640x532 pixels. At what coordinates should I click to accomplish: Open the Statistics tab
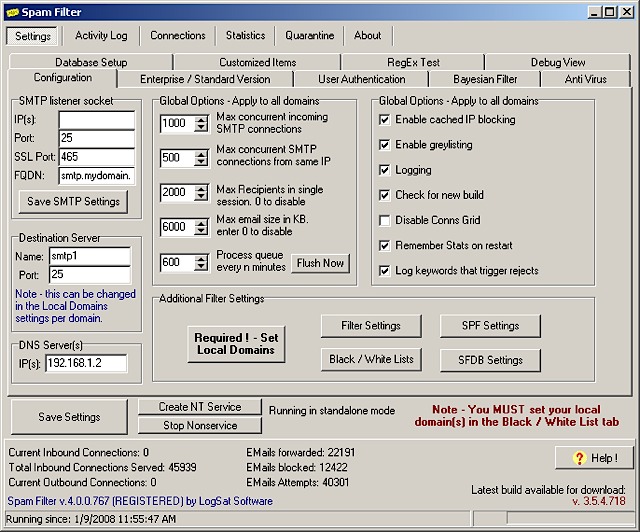tap(246, 36)
